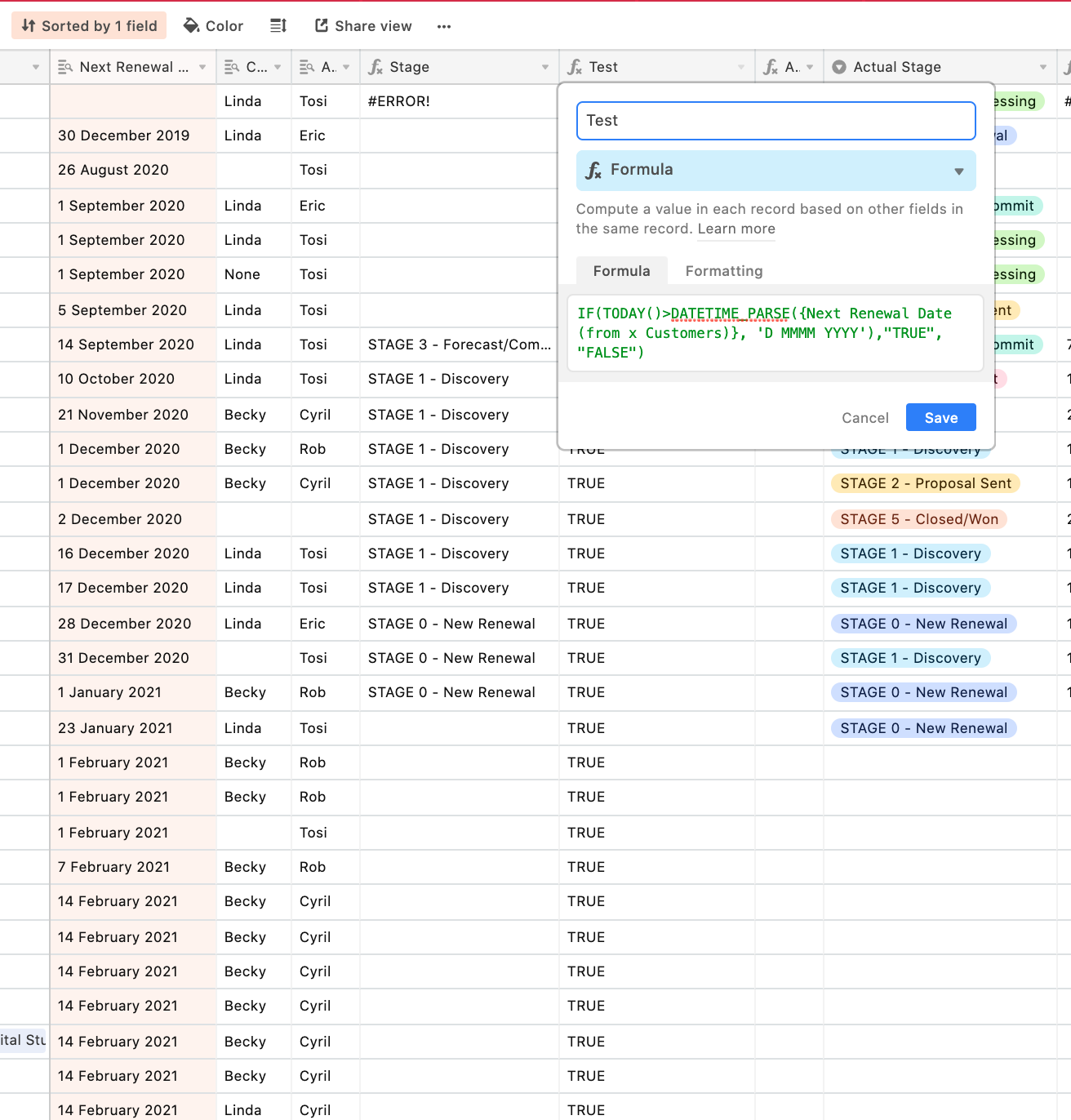The width and height of the screenshot is (1071, 1120).
Task: Click the Actual Stage tag in the 31 December 2020 row
Action: coord(910,658)
